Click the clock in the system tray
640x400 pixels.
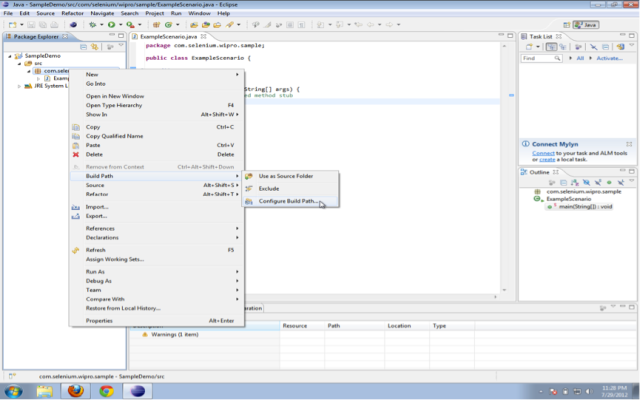pos(614,391)
